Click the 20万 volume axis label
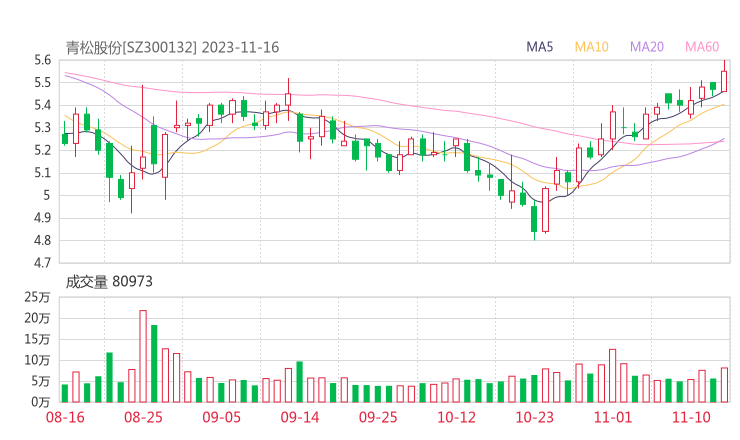Viewport: 740px width, 440px height. click(x=37, y=319)
